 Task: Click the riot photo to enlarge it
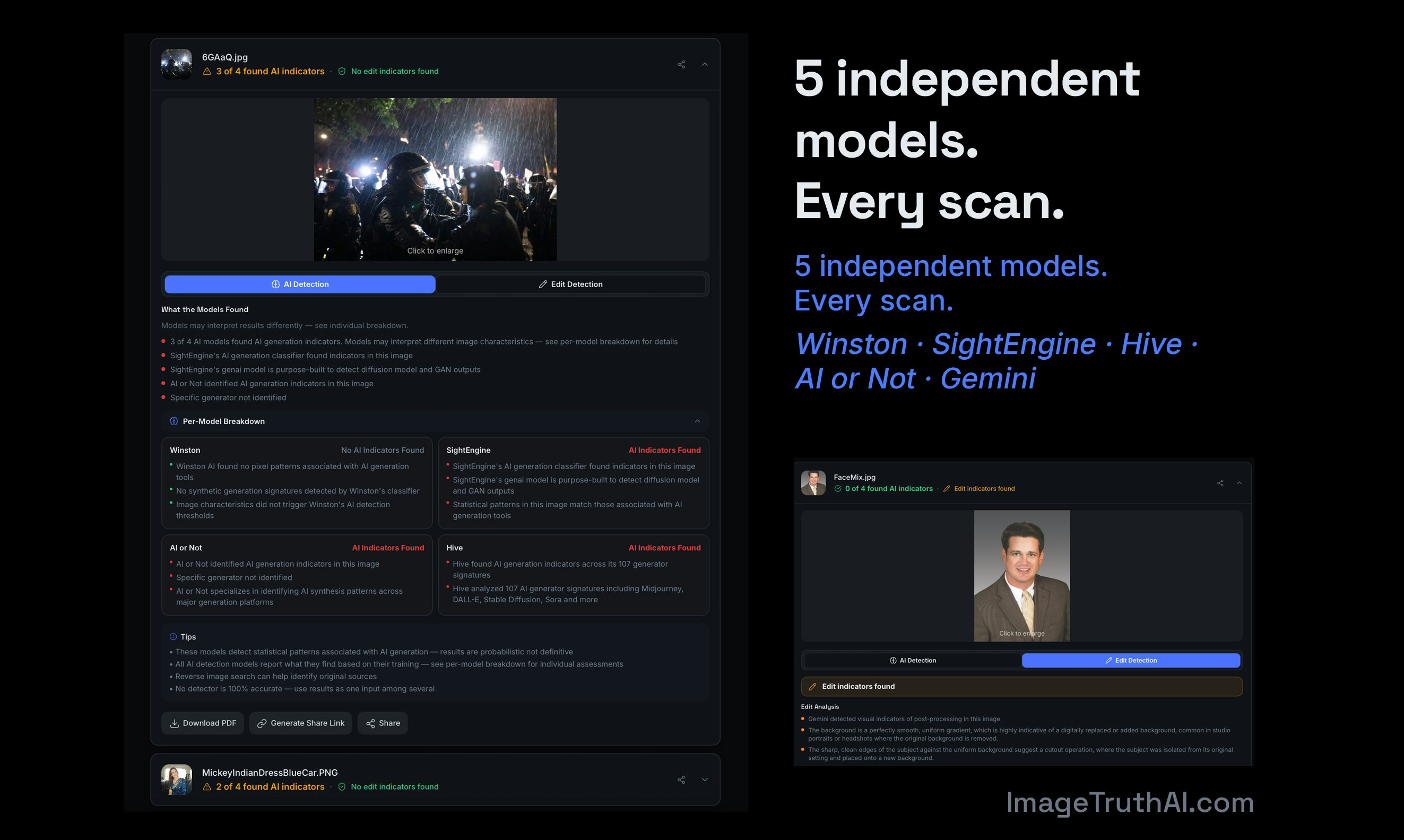click(435, 179)
